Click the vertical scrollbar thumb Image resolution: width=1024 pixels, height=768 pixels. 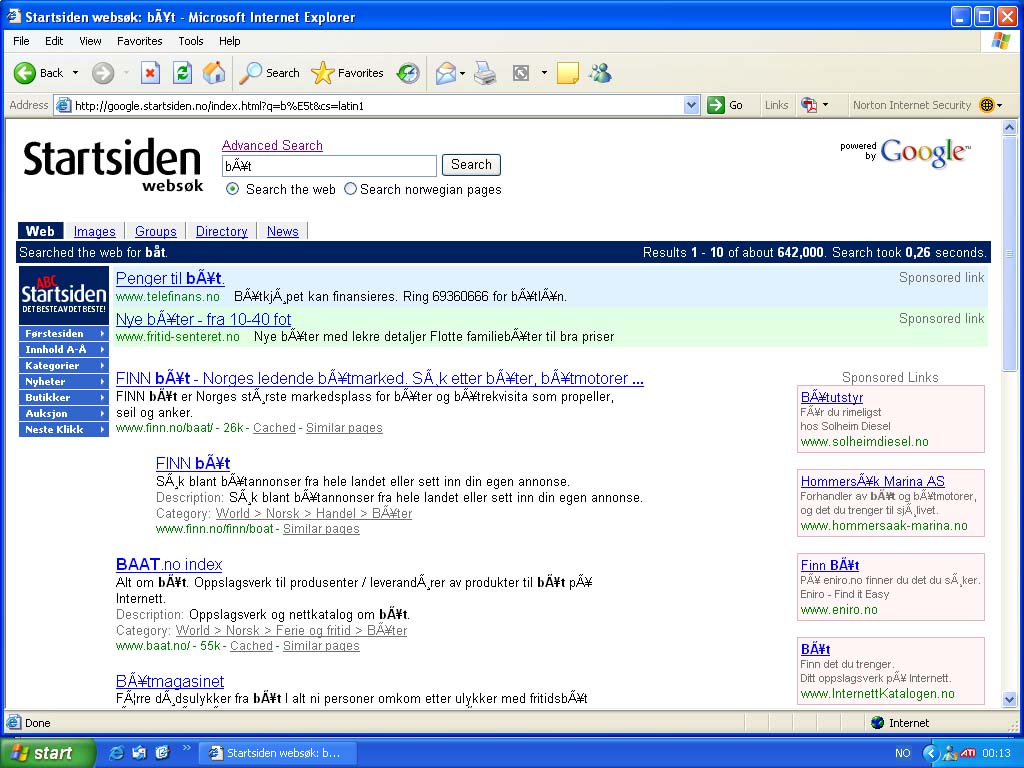coord(1010,254)
